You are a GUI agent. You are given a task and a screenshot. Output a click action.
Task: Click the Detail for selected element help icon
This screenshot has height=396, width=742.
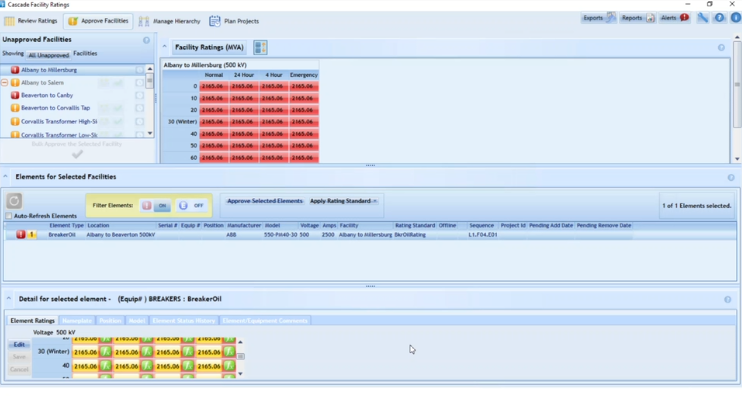pos(727,299)
